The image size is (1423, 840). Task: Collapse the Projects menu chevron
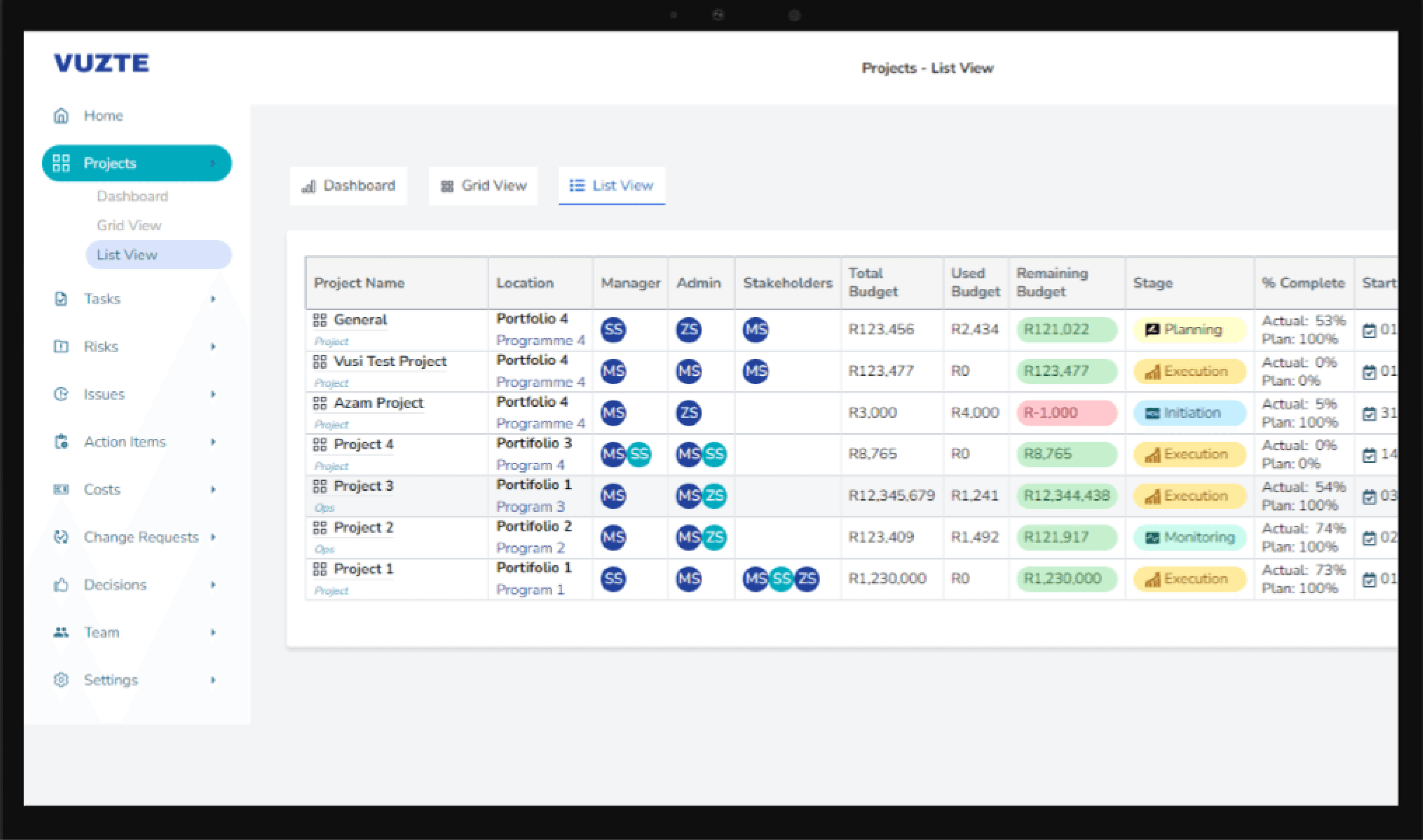[x=213, y=164]
